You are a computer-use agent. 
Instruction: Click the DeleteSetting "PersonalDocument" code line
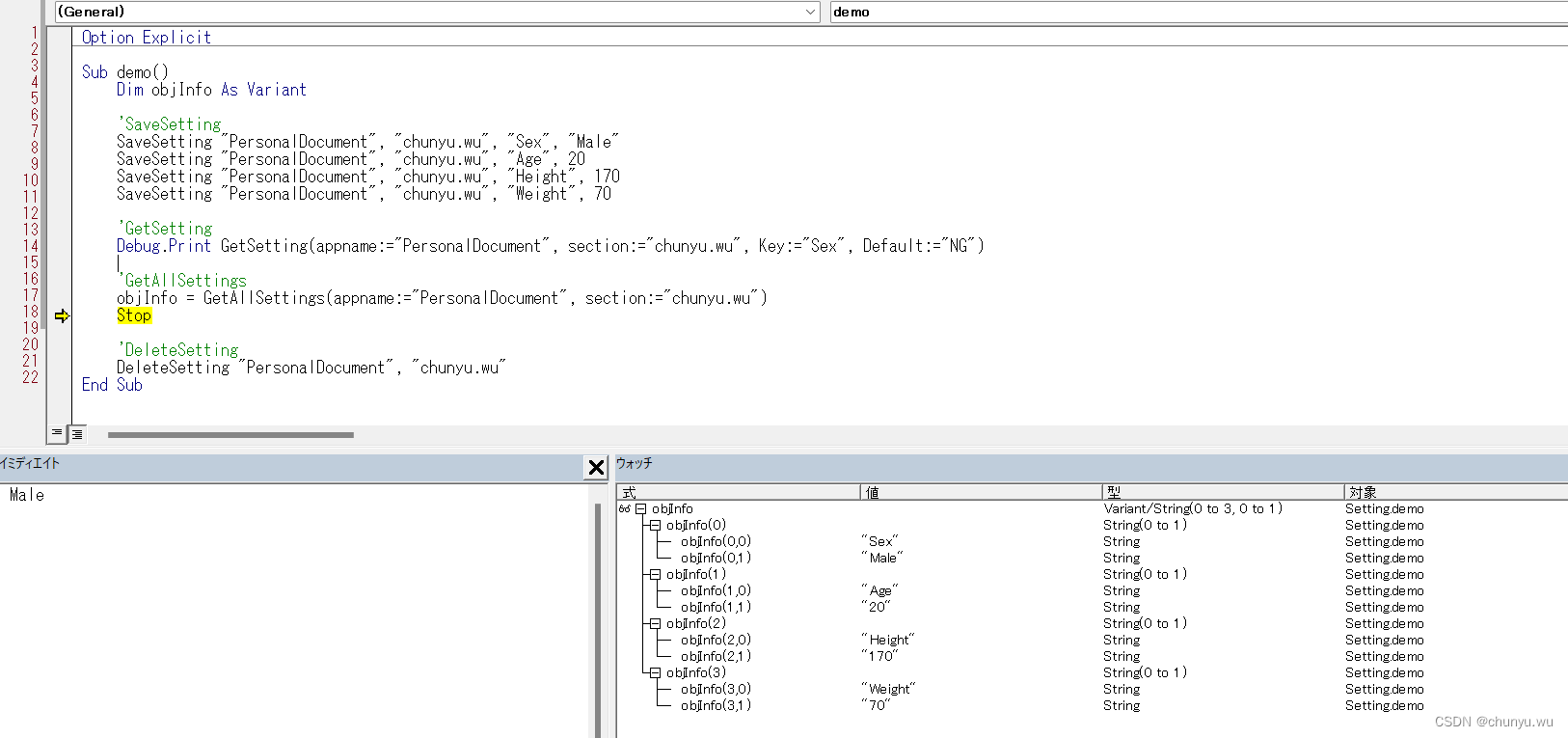pyautogui.click(x=311, y=368)
